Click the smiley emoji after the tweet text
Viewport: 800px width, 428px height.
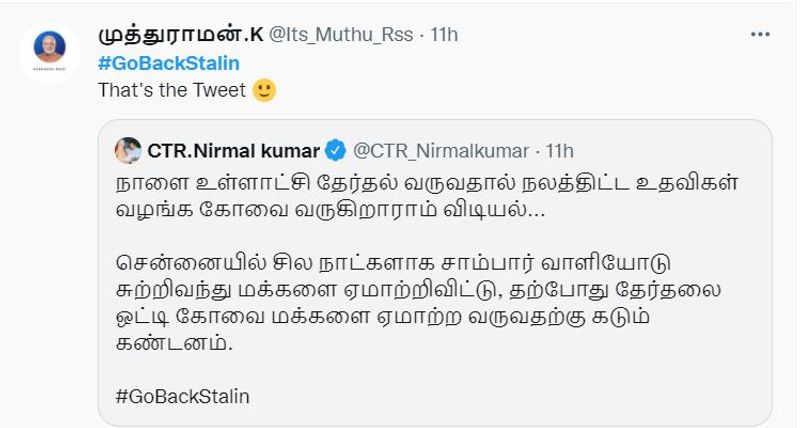pyautogui.click(x=264, y=90)
